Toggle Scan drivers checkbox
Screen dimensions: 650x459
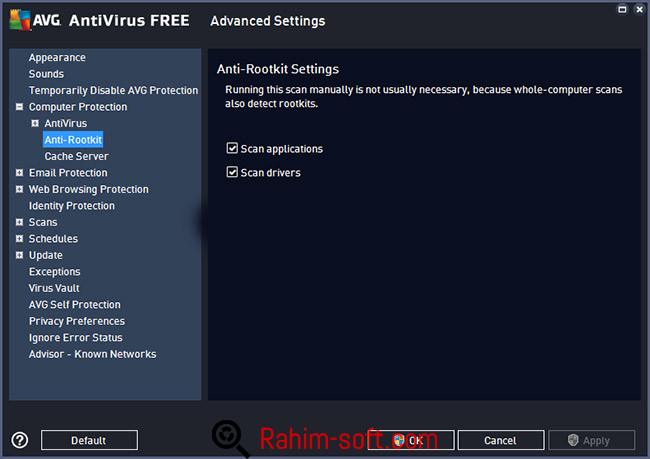[x=232, y=172]
